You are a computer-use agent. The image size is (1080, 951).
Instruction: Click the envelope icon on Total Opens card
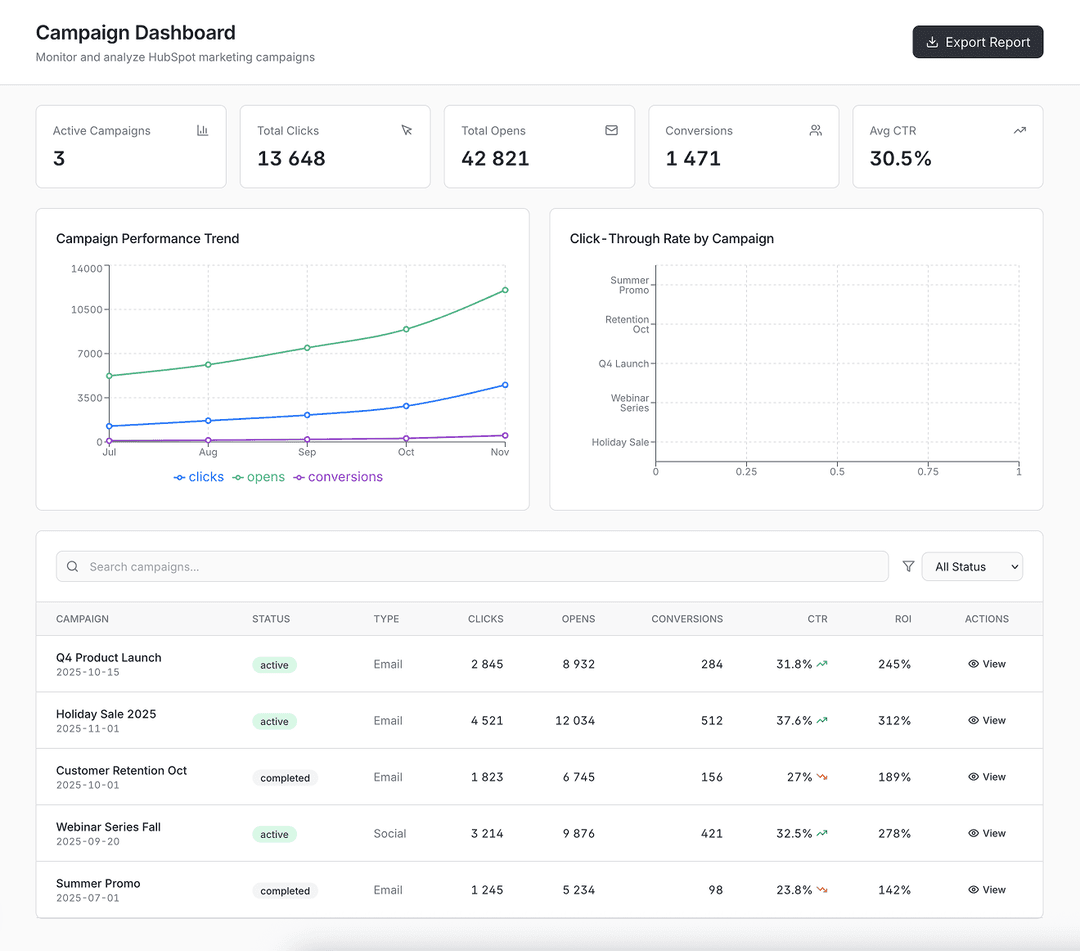pos(611,130)
